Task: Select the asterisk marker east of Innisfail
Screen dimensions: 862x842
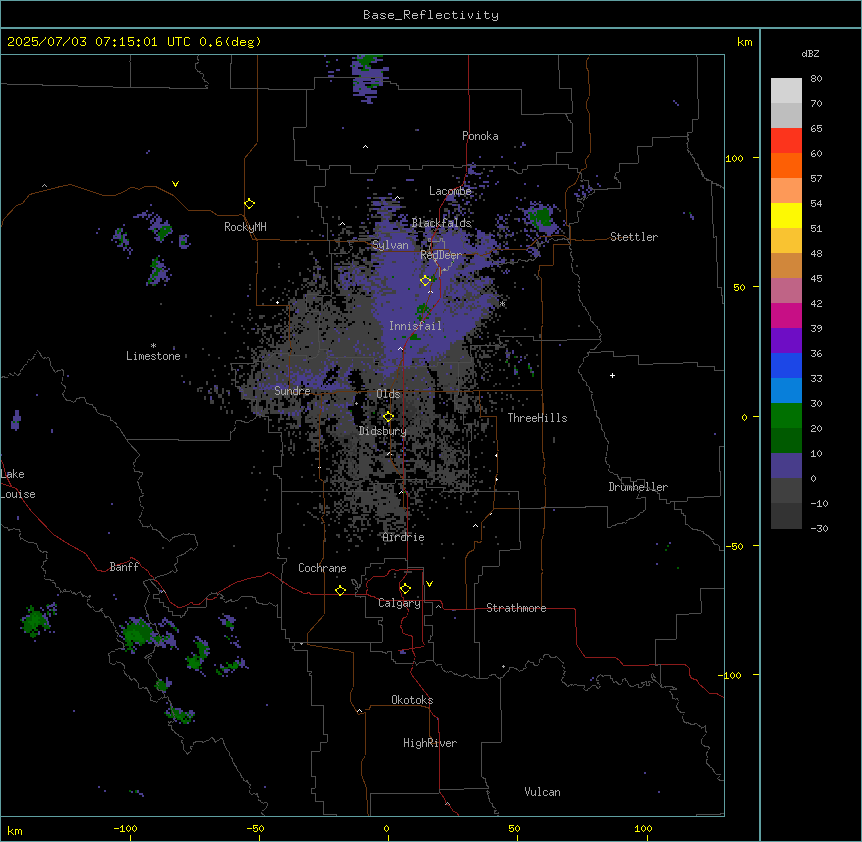Action: tap(502, 303)
